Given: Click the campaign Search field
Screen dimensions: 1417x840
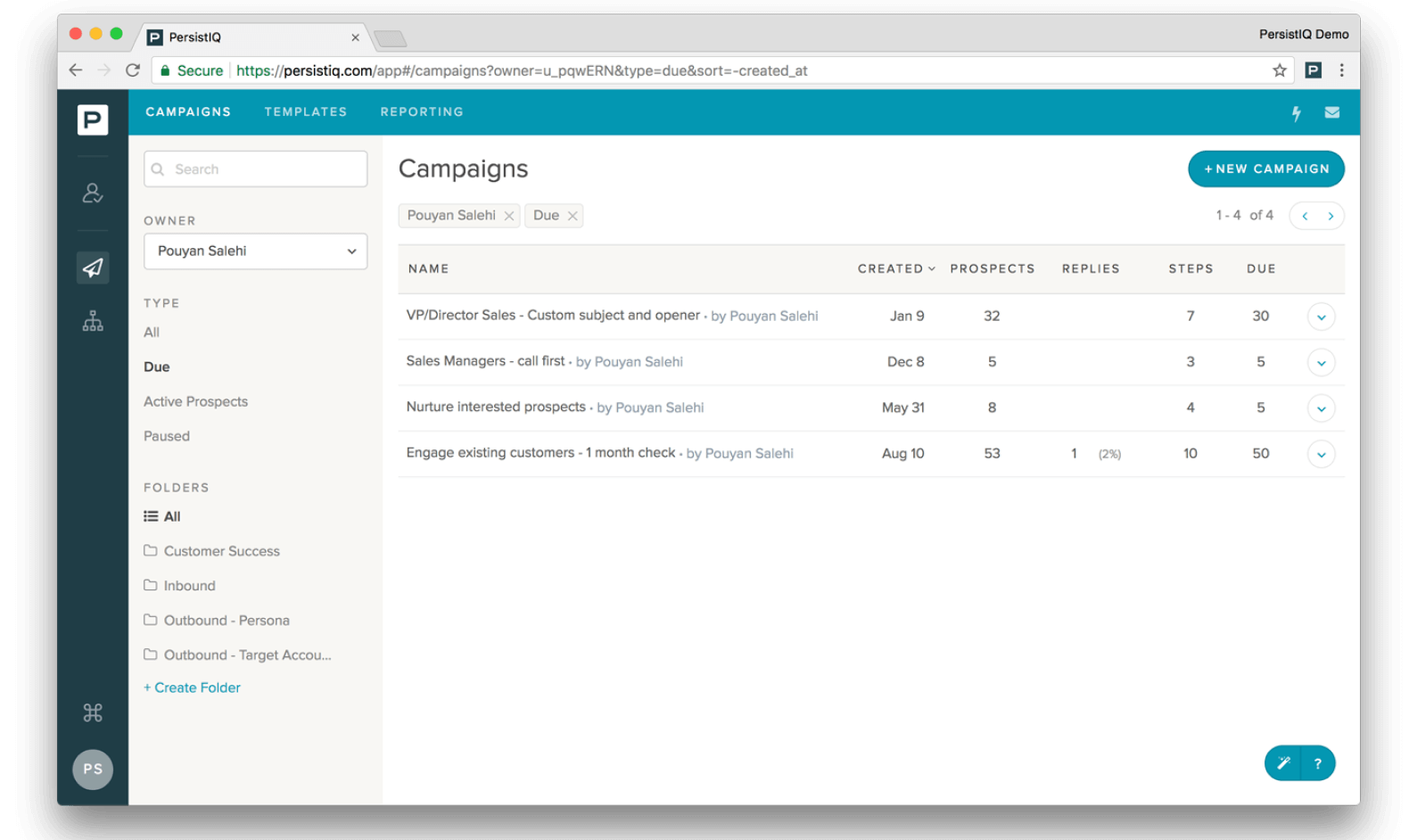Looking at the screenshot, I should 255,169.
